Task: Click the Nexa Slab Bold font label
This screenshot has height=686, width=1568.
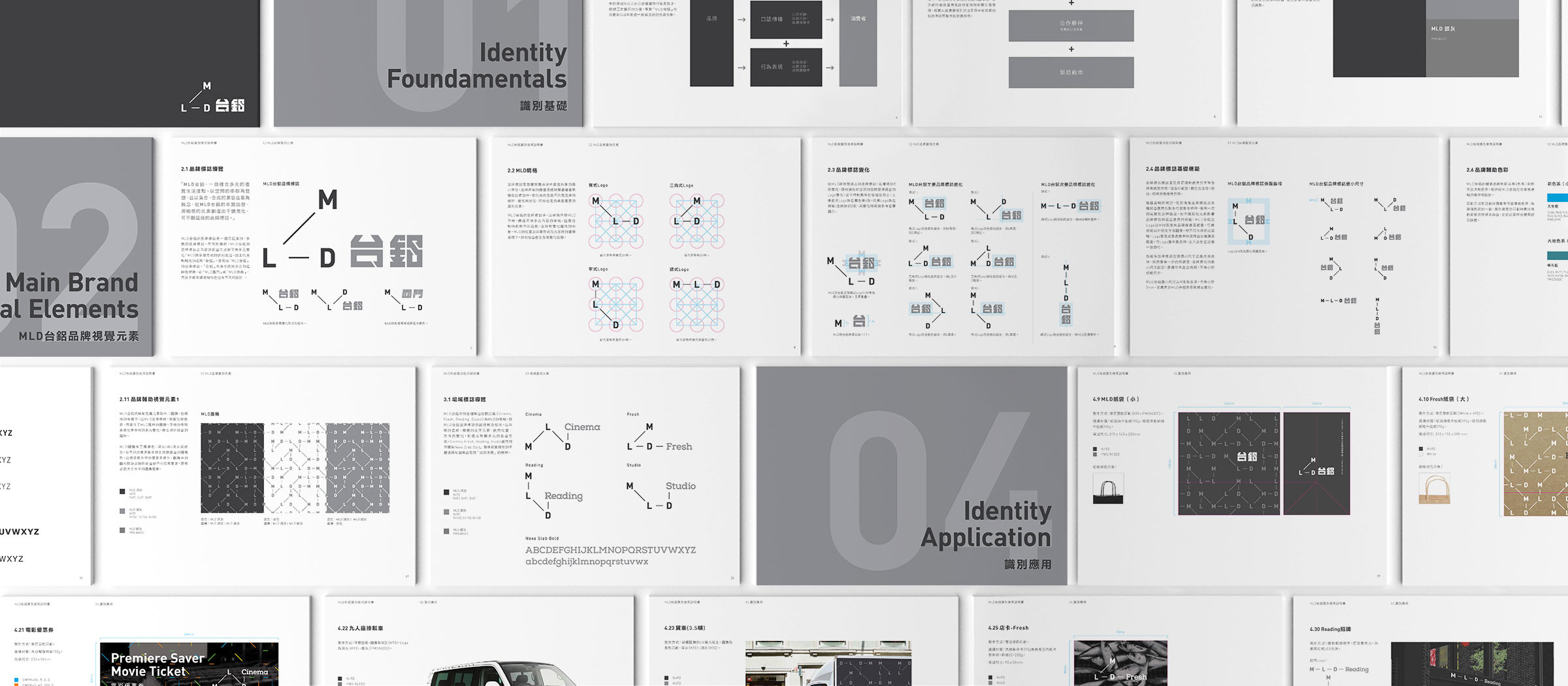Action: click(542, 538)
